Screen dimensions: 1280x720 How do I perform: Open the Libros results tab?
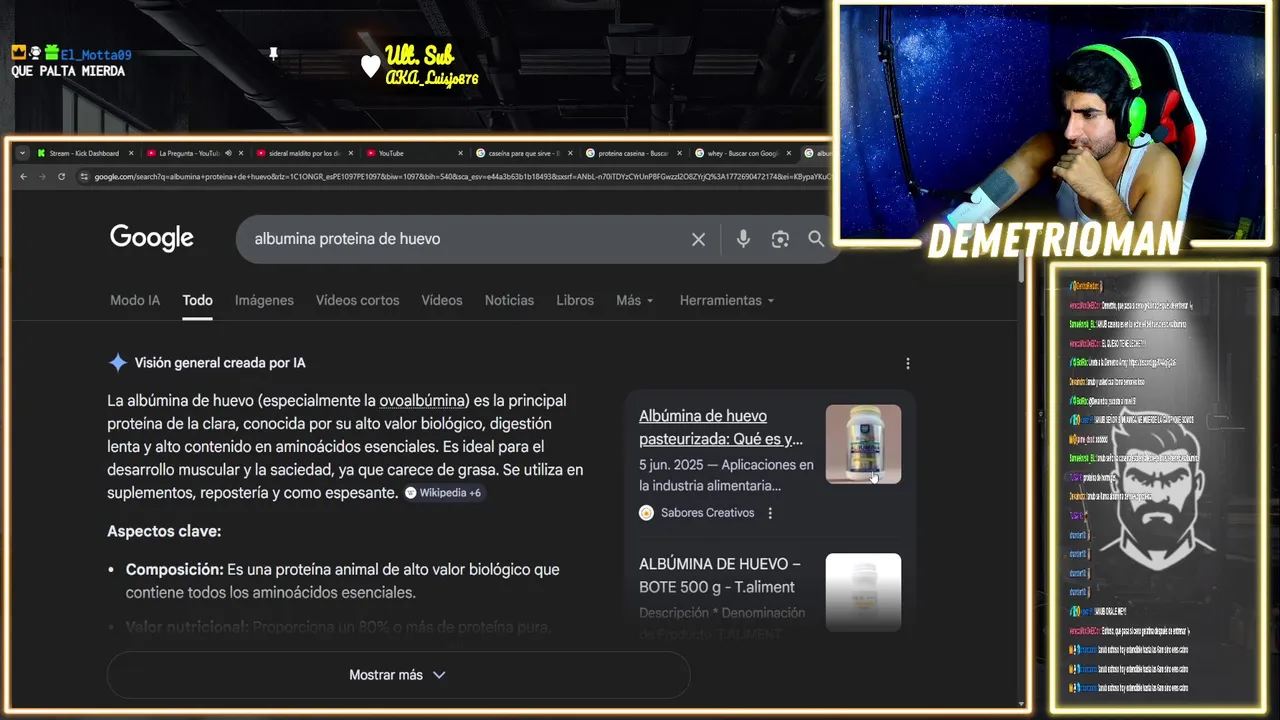click(575, 300)
